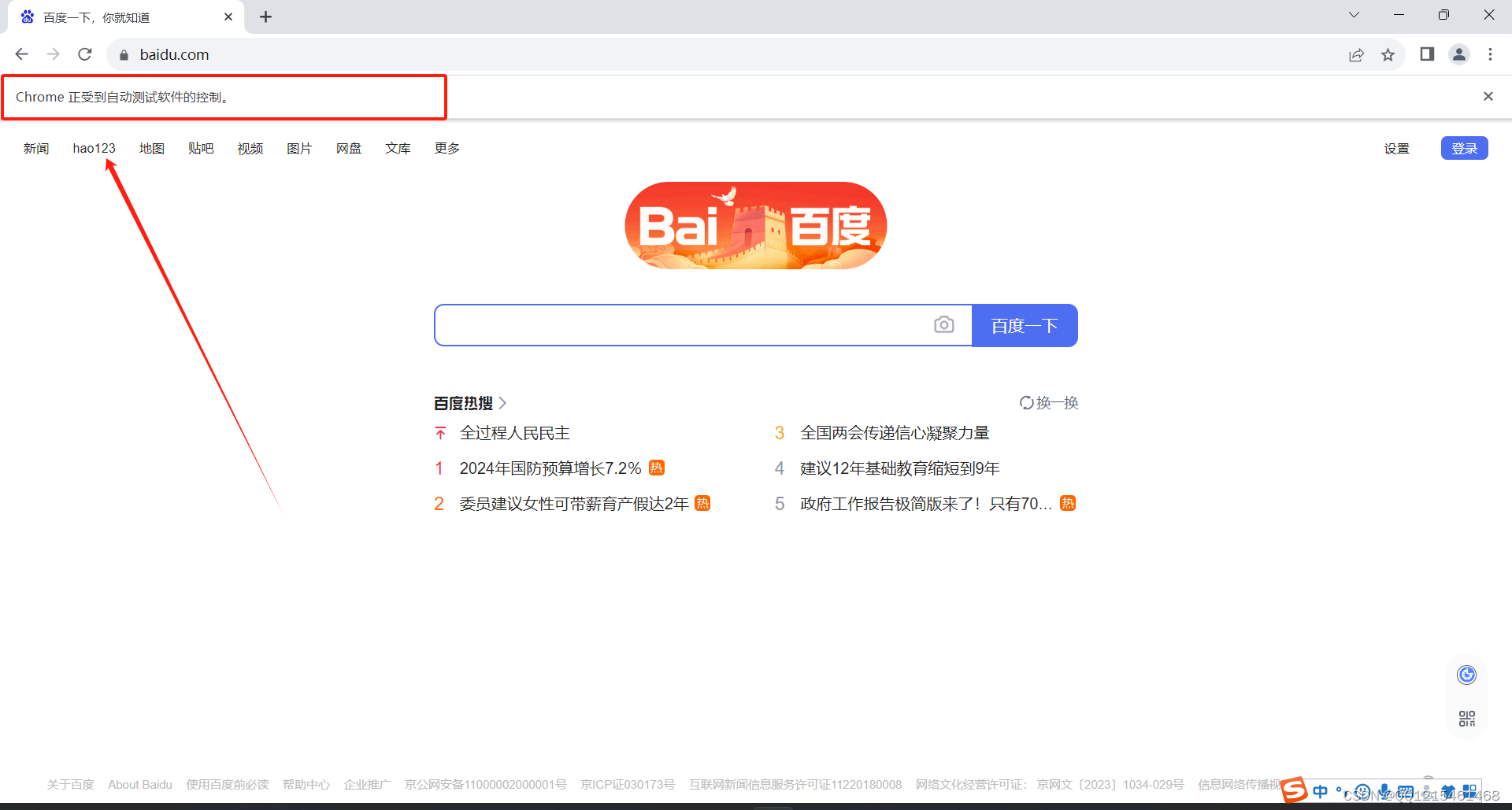Bookmark this page with the star icon
Viewport: 1512px width, 810px height.
click(1388, 54)
